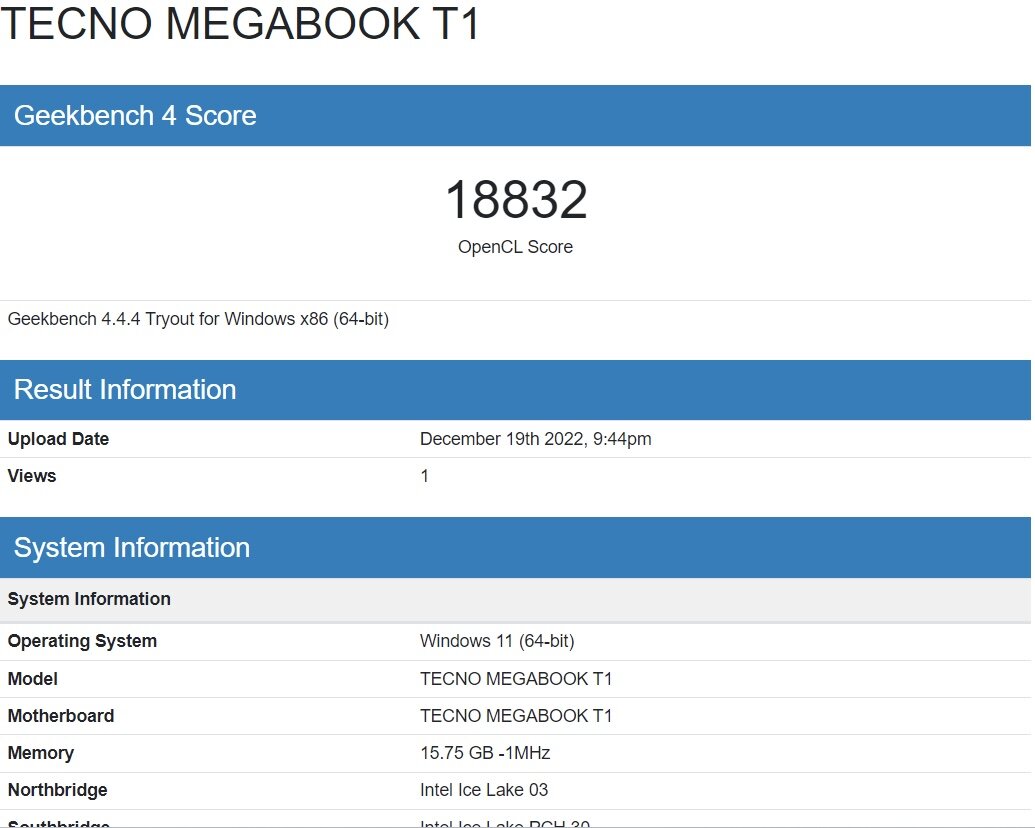Select the Views count value 1
Image resolution: width=1035 pixels, height=828 pixels.
pyautogui.click(x=424, y=476)
